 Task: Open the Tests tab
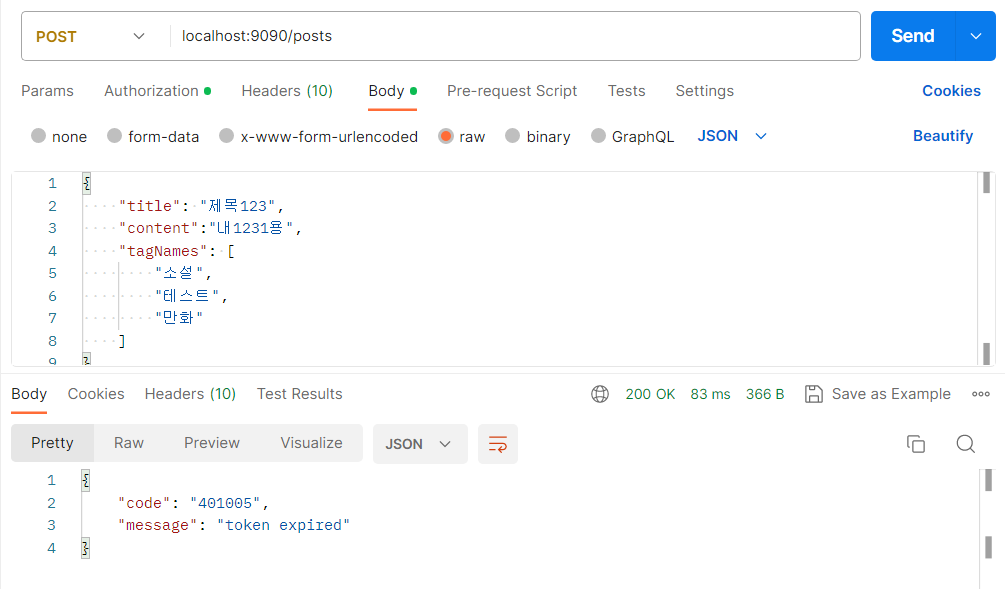[x=626, y=91]
